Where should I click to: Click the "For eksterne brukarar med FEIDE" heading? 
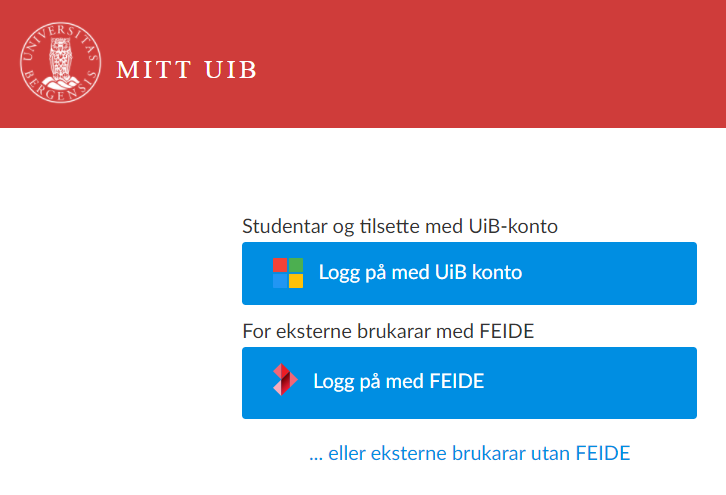pyautogui.click(x=388, y=332)
